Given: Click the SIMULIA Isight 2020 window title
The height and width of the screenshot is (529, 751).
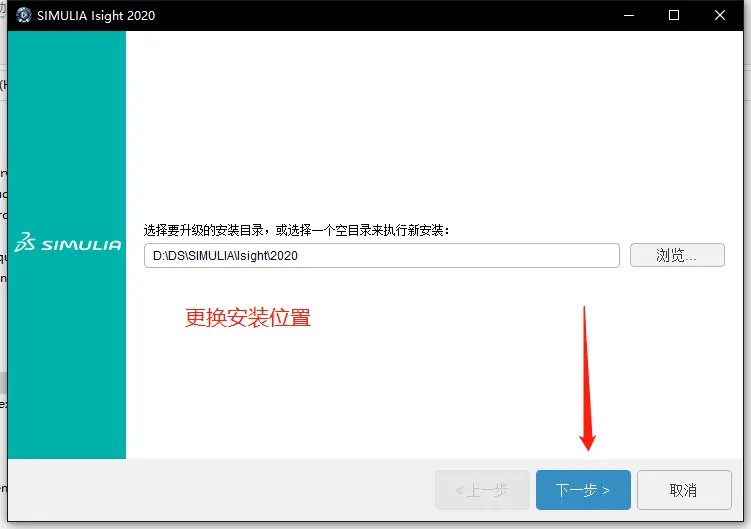Looking at the screenshot, I should (96, 16).
